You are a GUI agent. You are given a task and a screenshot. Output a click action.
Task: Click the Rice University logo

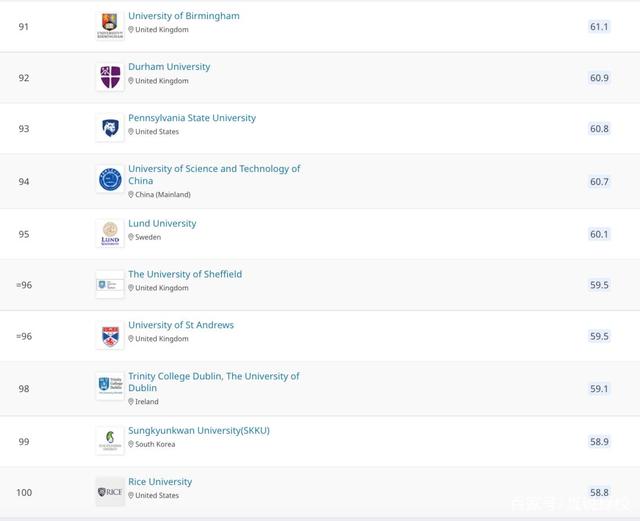110,492
